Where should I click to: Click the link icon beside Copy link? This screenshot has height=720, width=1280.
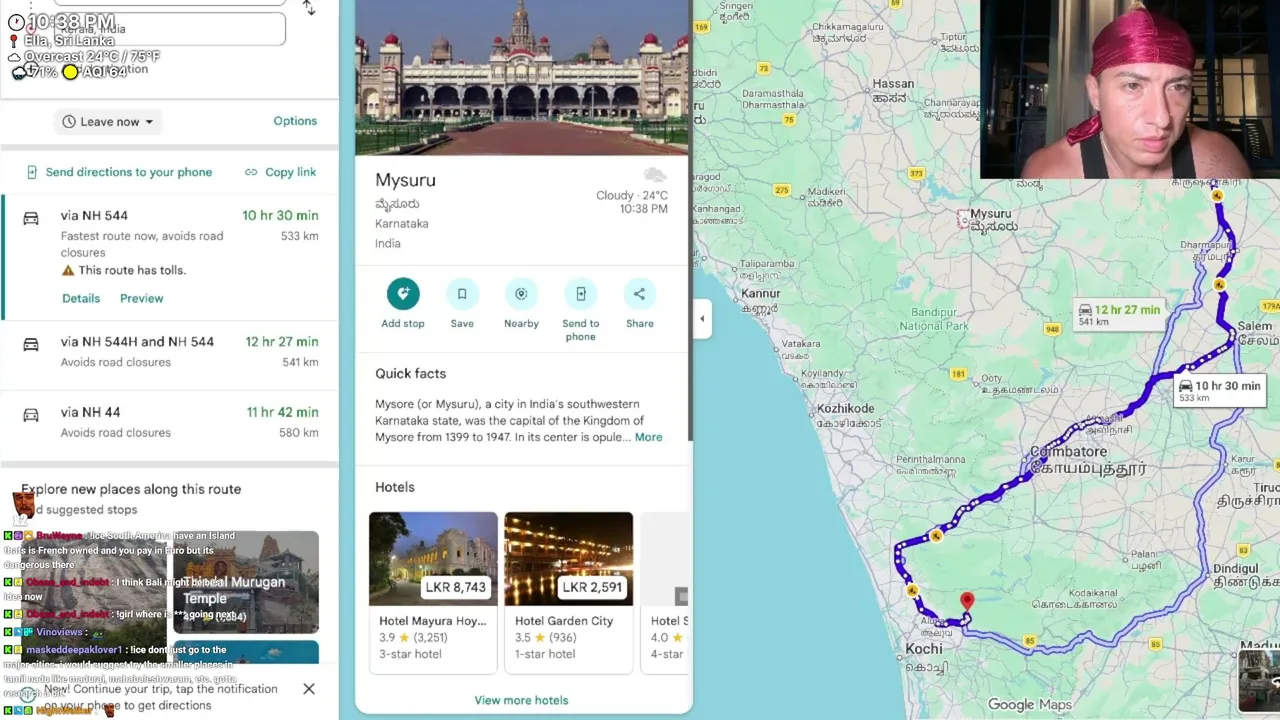click(x=251, y=172)
